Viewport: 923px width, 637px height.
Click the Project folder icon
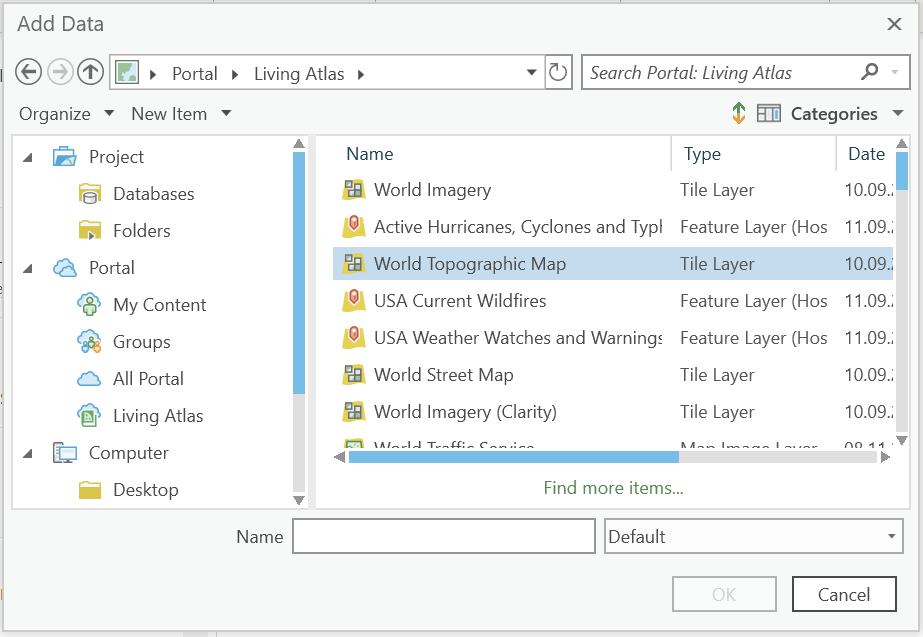[65, 157]
